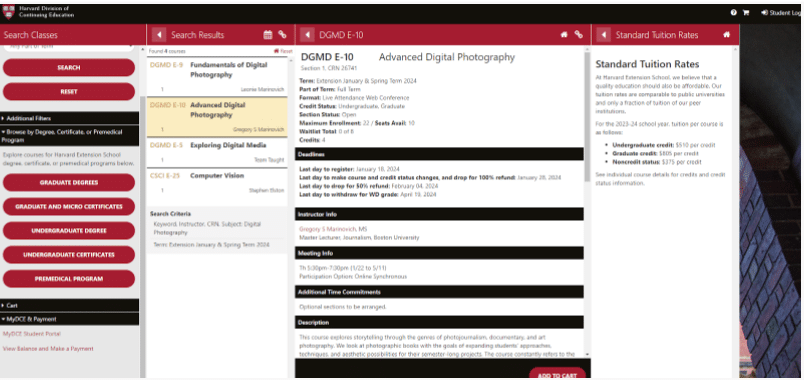Click 'Section 1, CRN 26741' text
This screenshot has height=380, width=804.
[329, 68]
